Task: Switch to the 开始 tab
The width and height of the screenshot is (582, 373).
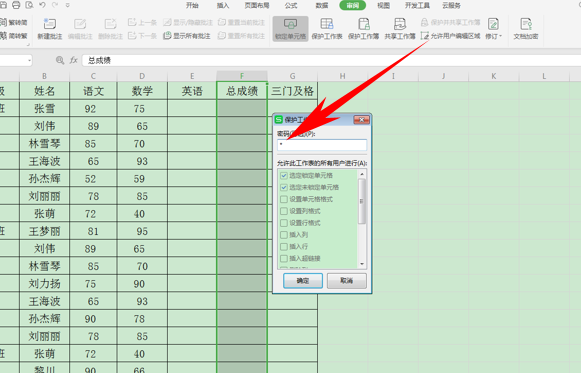Action: [x=192, y=5]
